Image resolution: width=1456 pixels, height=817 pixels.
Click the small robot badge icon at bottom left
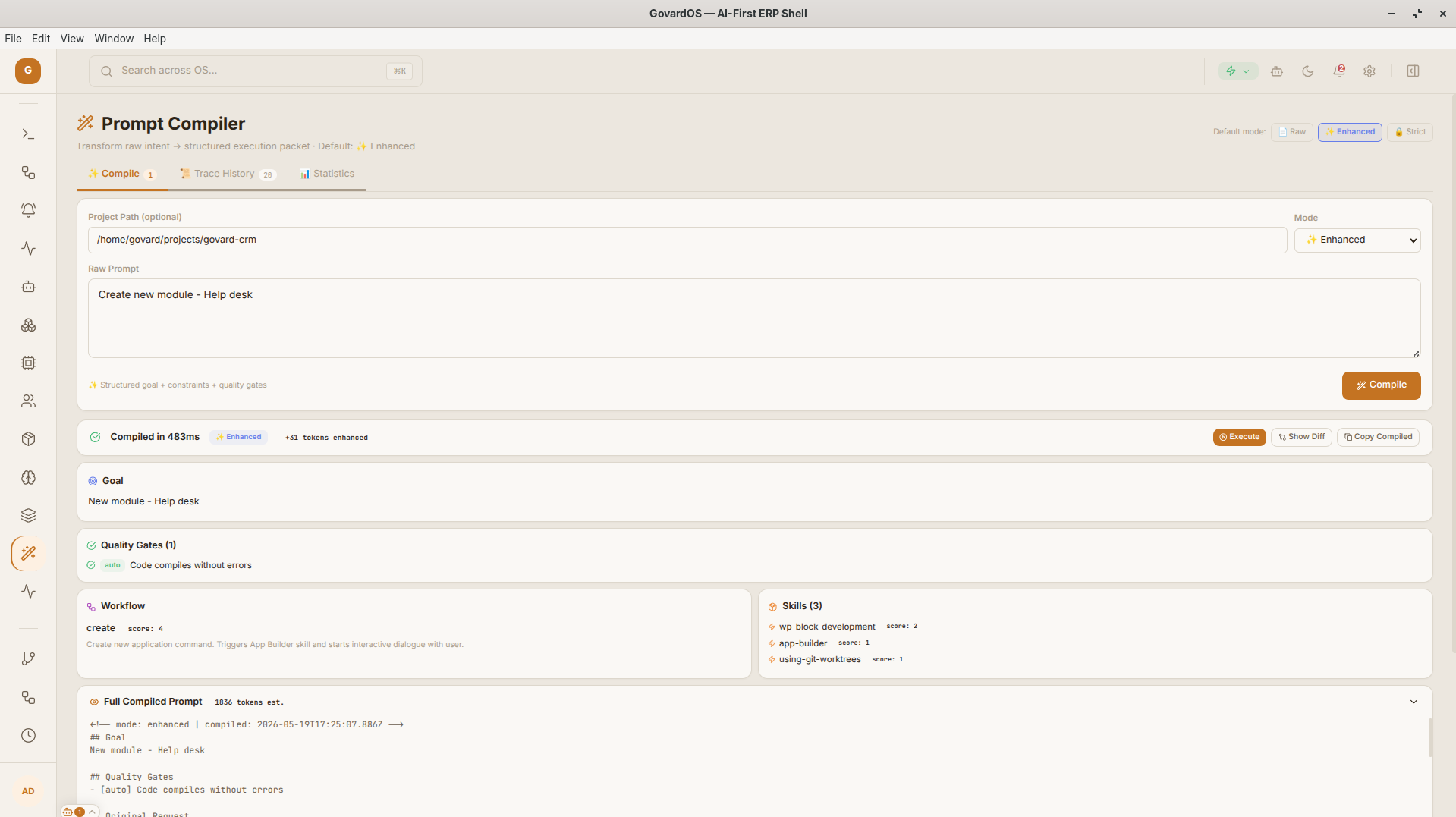(68, 812)
